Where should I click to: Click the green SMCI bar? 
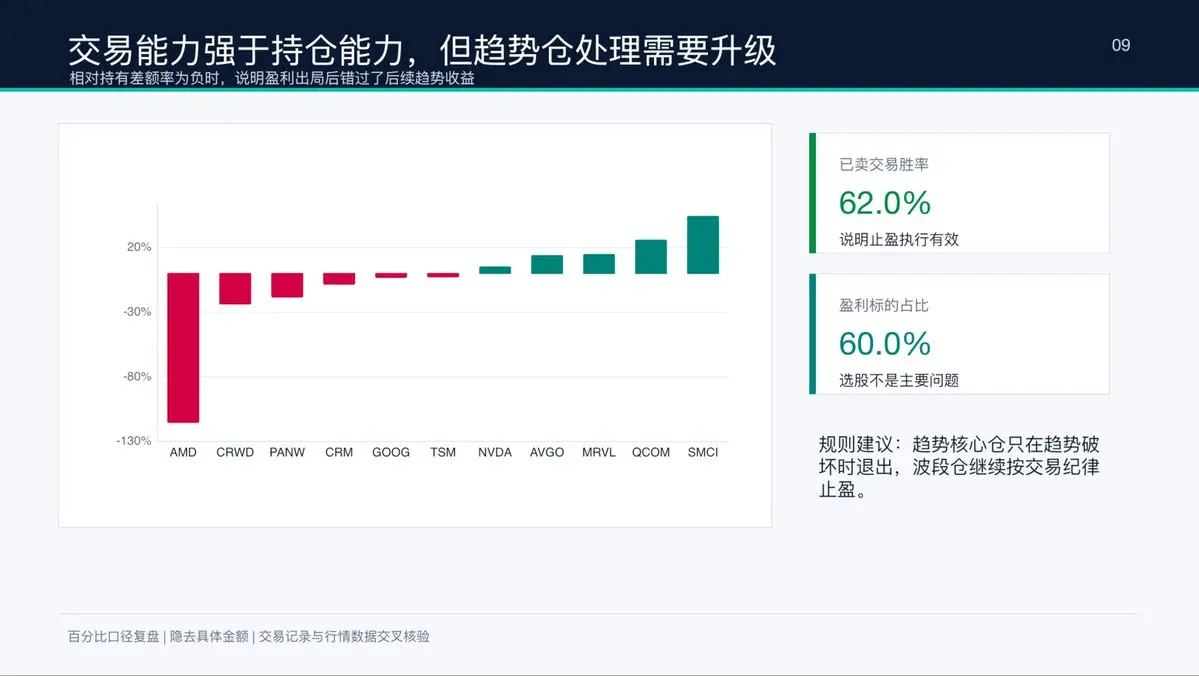[703, 245]
